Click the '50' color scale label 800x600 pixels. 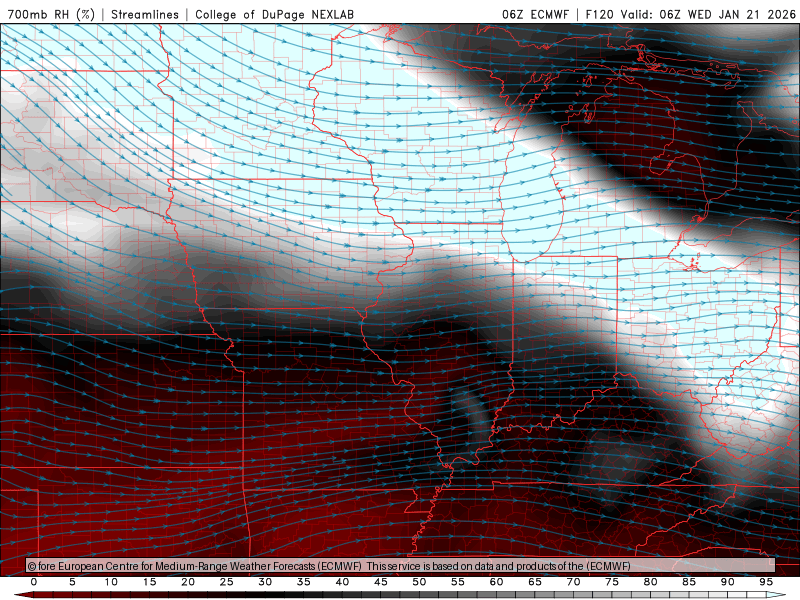pos(419,582)
